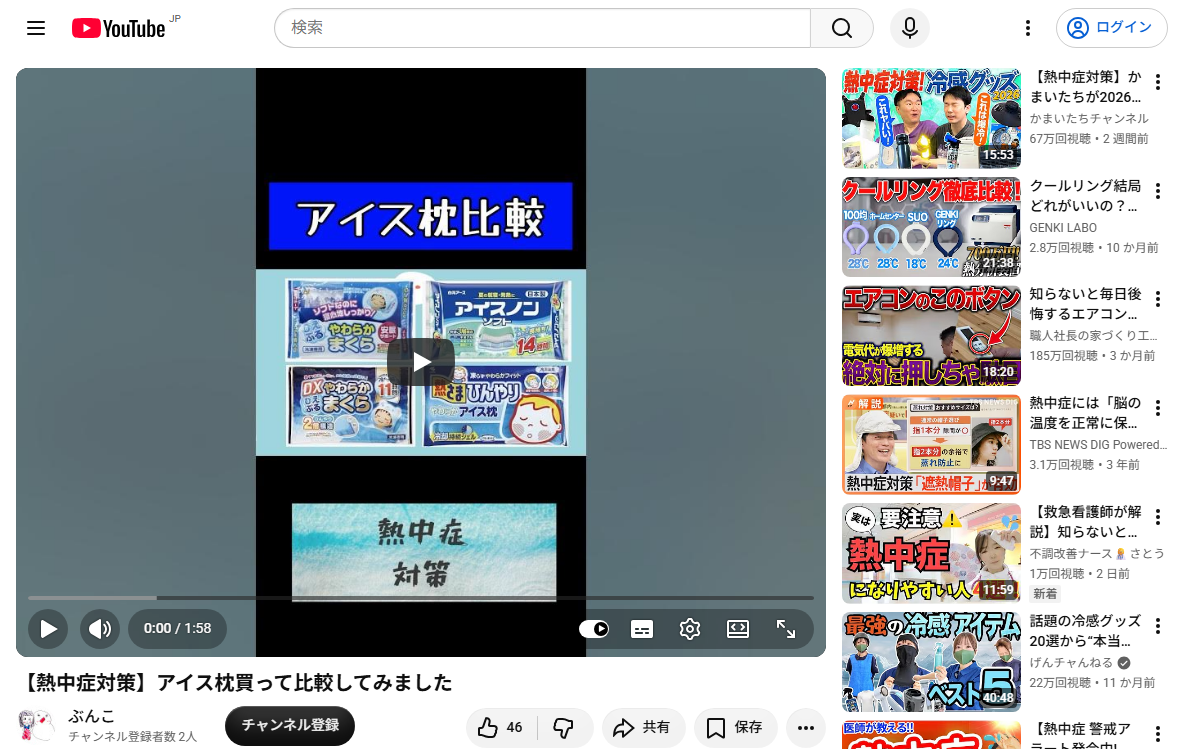Open ぶんこ channel avatar
1184x749 pixels.
click(36, 726)
